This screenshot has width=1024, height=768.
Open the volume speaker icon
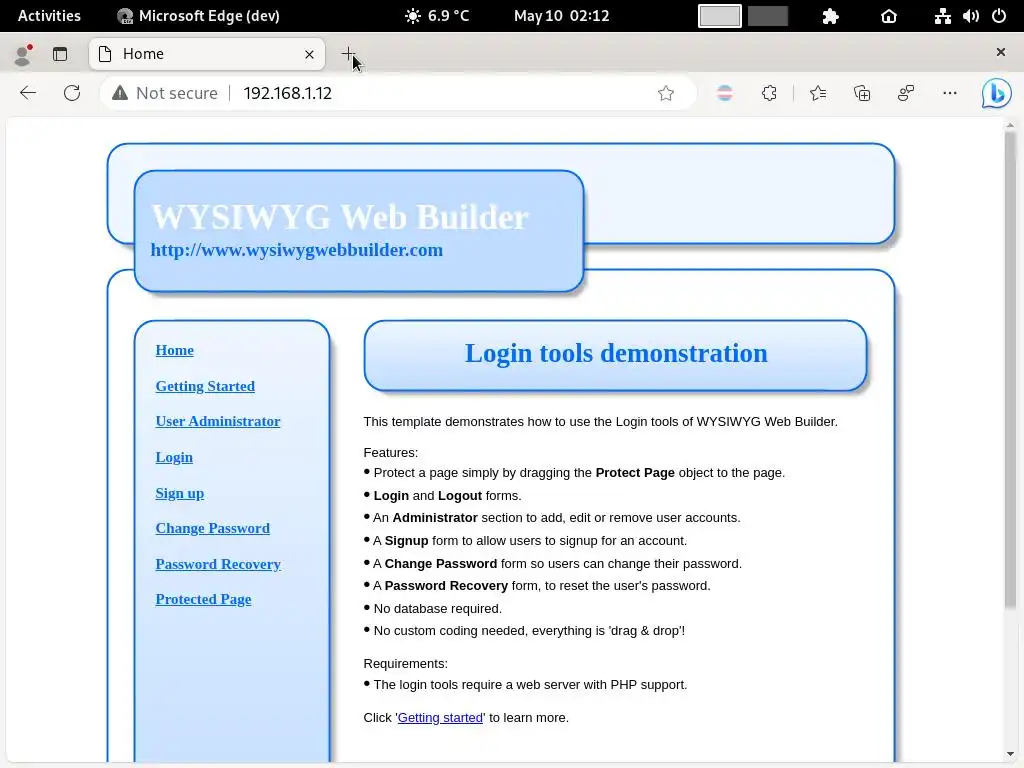tap(971, 16)
